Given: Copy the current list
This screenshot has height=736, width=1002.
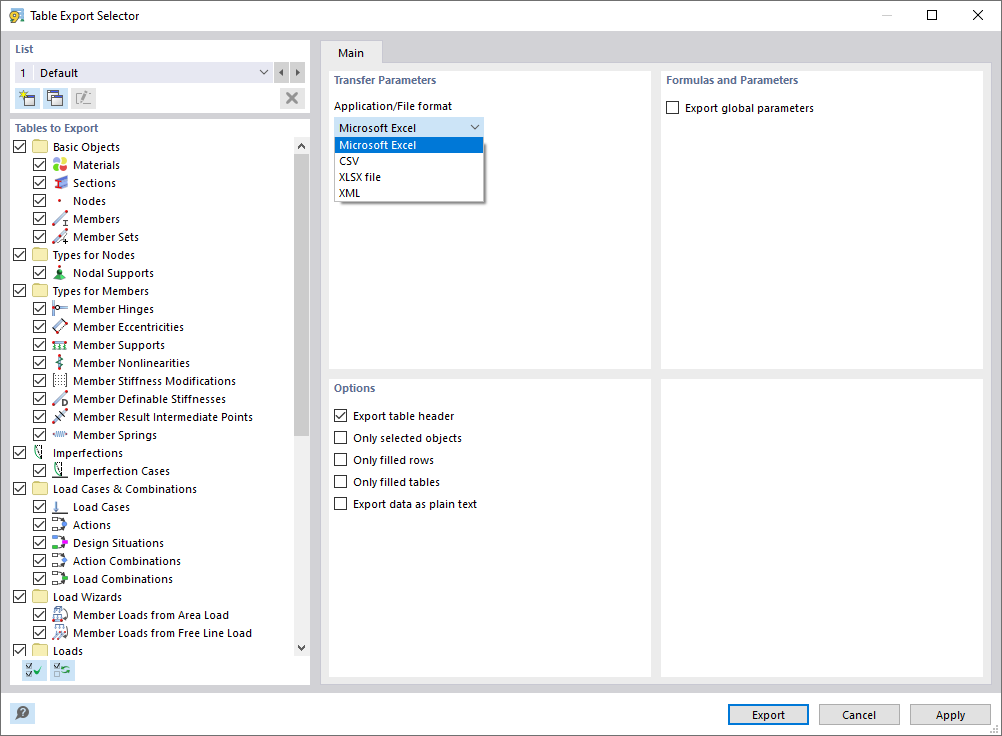Looking at the screenshot, I should [55, 97].
